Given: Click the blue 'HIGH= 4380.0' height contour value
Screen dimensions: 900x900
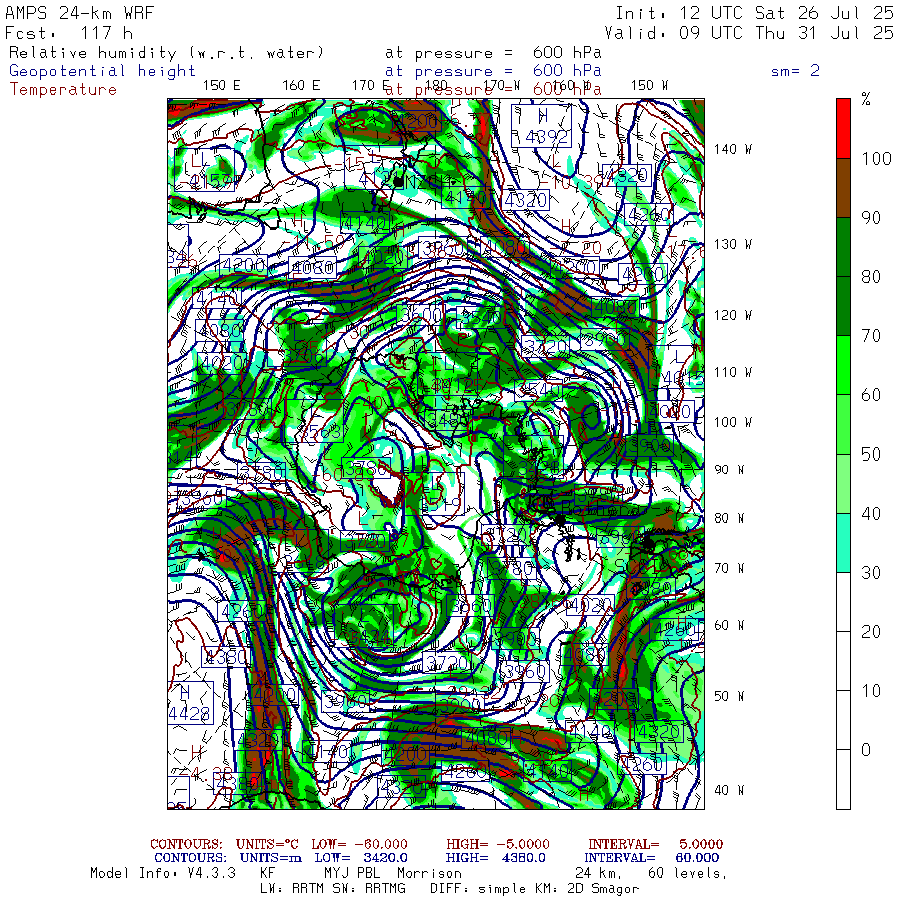Looking at the screenshot, I should pyautogui.click(x=495, y=858).
